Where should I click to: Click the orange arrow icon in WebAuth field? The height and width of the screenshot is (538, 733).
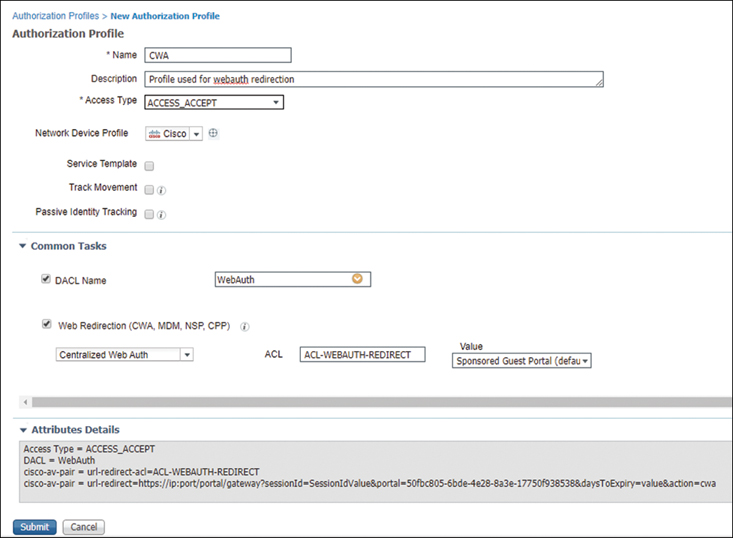coord(357,280)
